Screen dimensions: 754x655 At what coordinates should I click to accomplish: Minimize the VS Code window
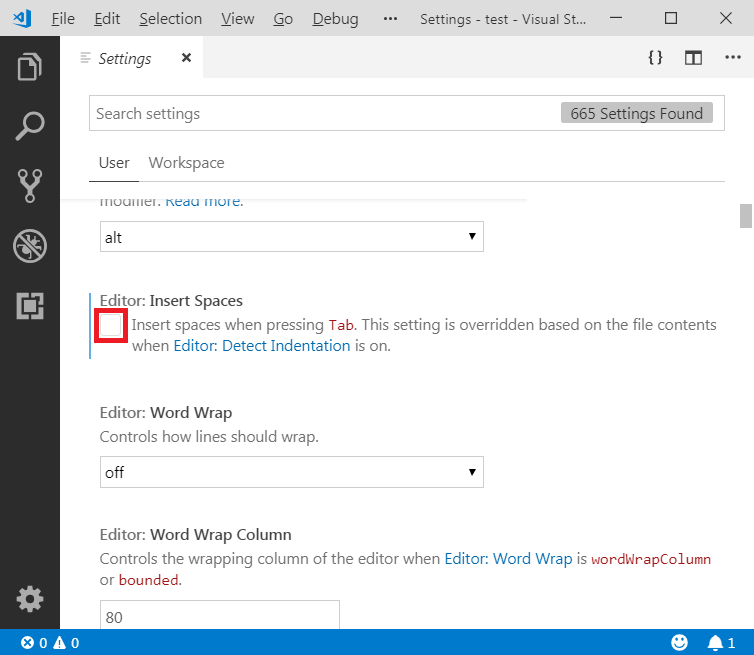(616, 18)
